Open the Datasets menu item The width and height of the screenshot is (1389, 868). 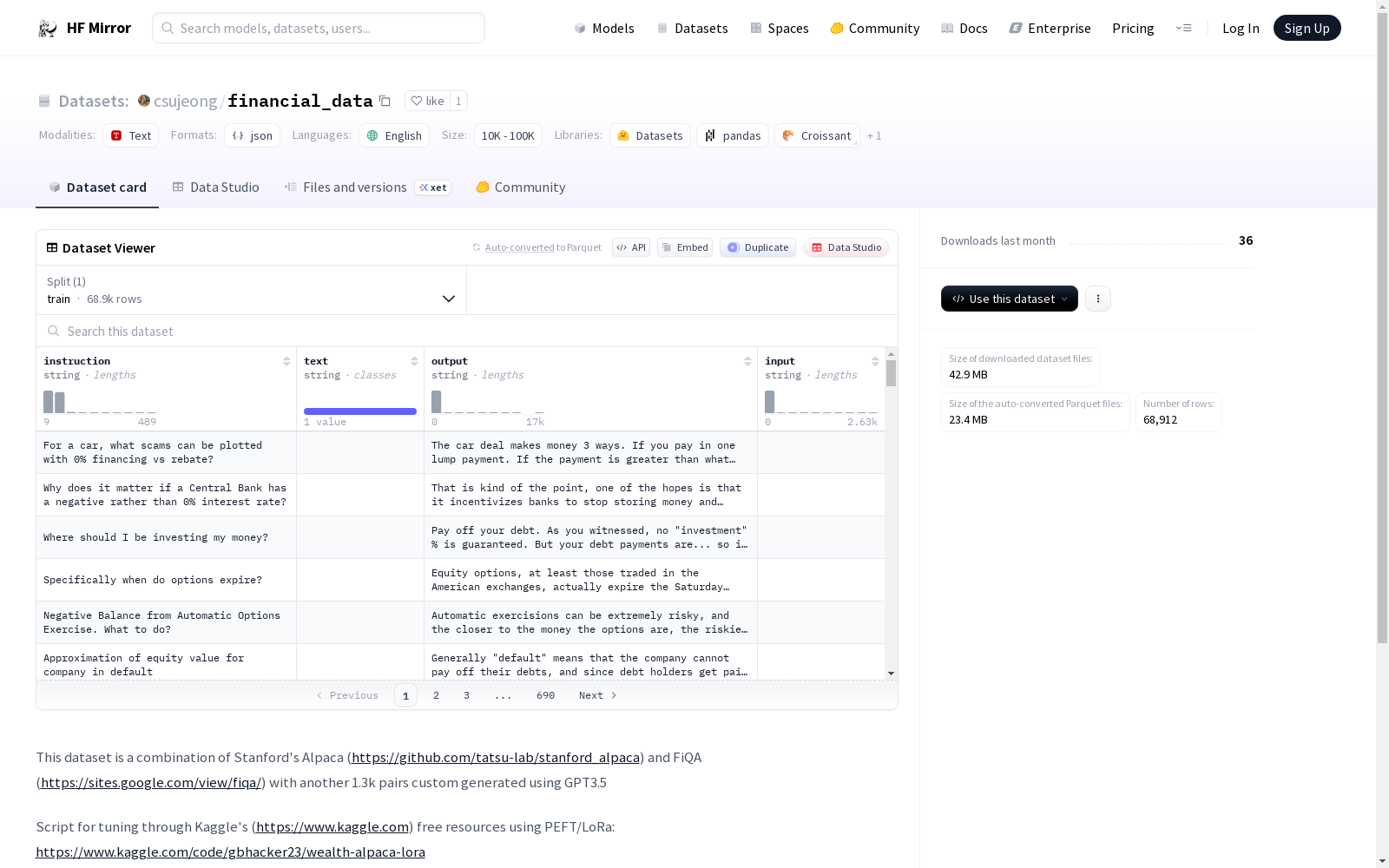click(x=692, y=28)
